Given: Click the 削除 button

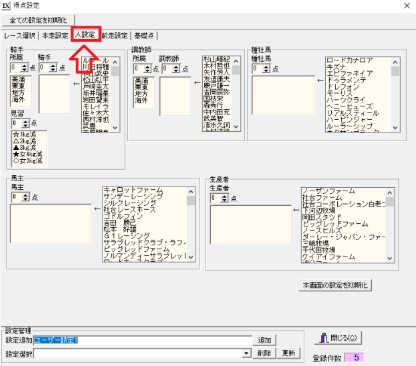Looking at the screenshot, I should (264, 353).
